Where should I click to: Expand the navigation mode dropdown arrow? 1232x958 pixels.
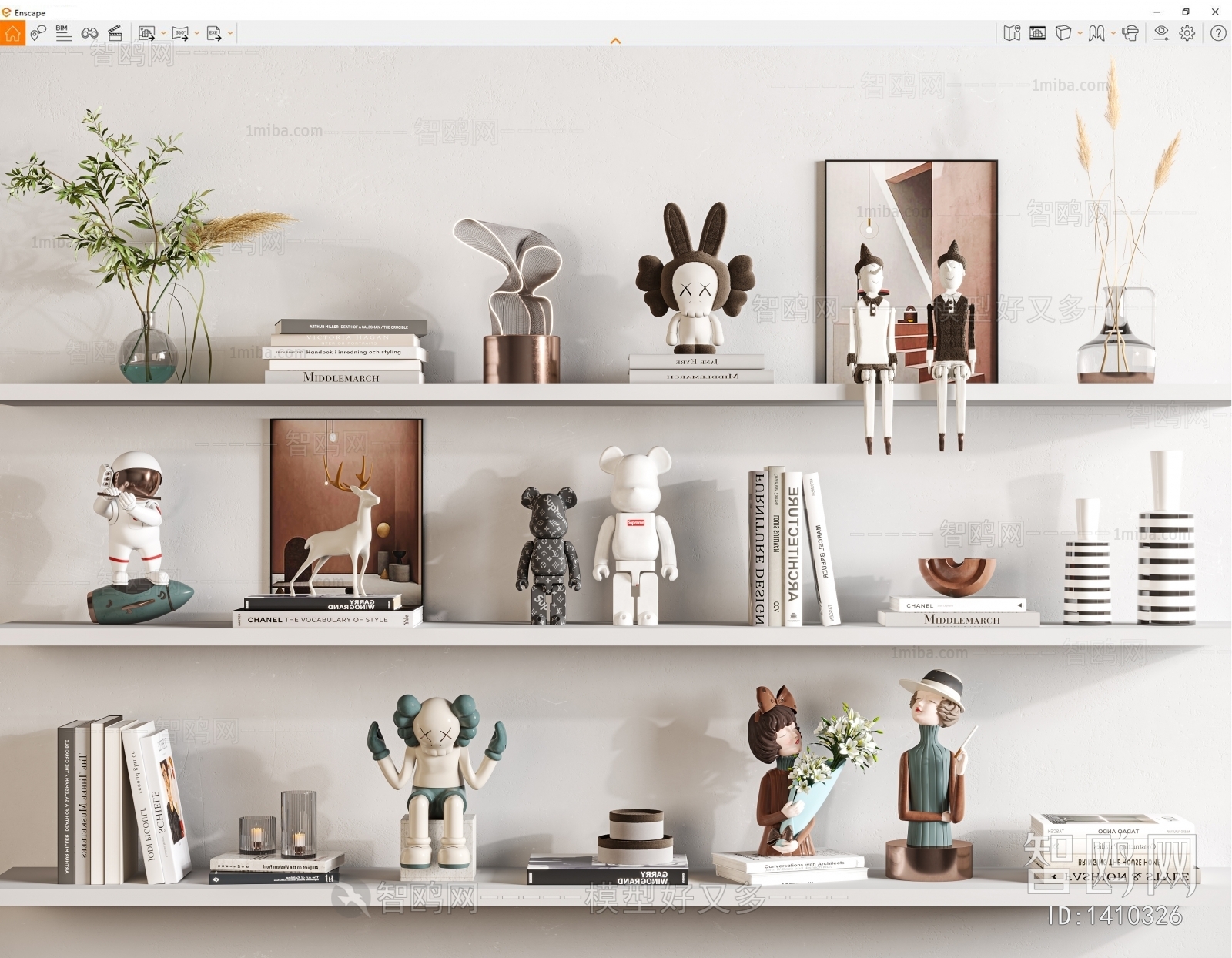coord(1113,33)
